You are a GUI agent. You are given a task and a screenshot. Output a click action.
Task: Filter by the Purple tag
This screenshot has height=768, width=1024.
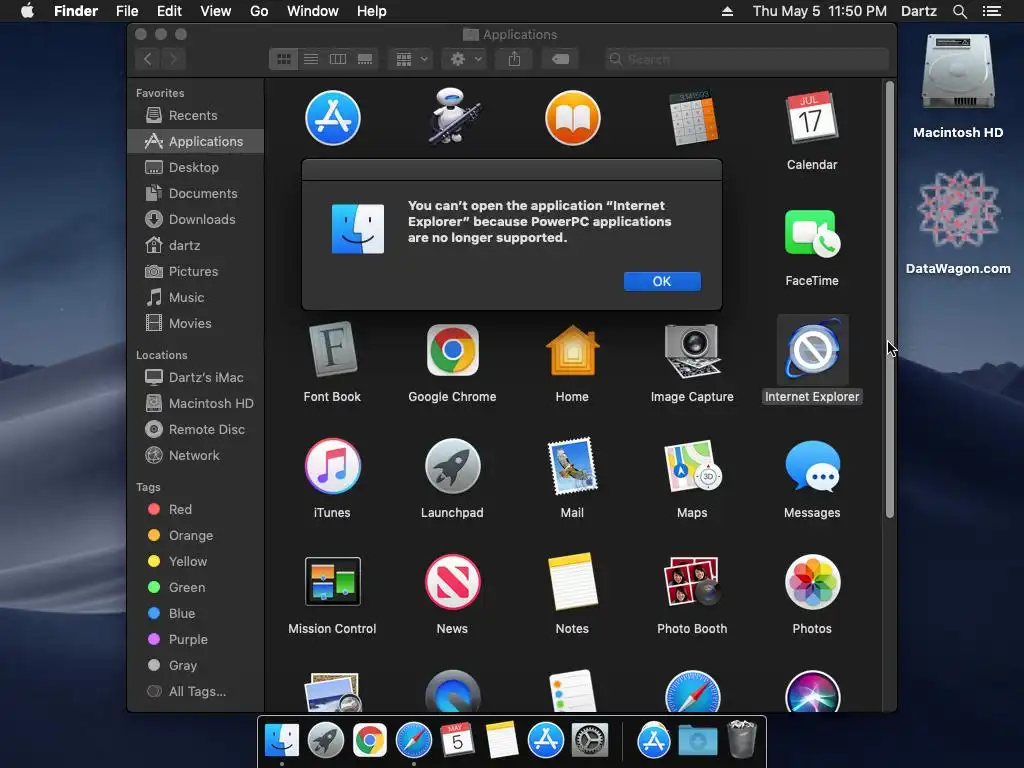(195, 640)
